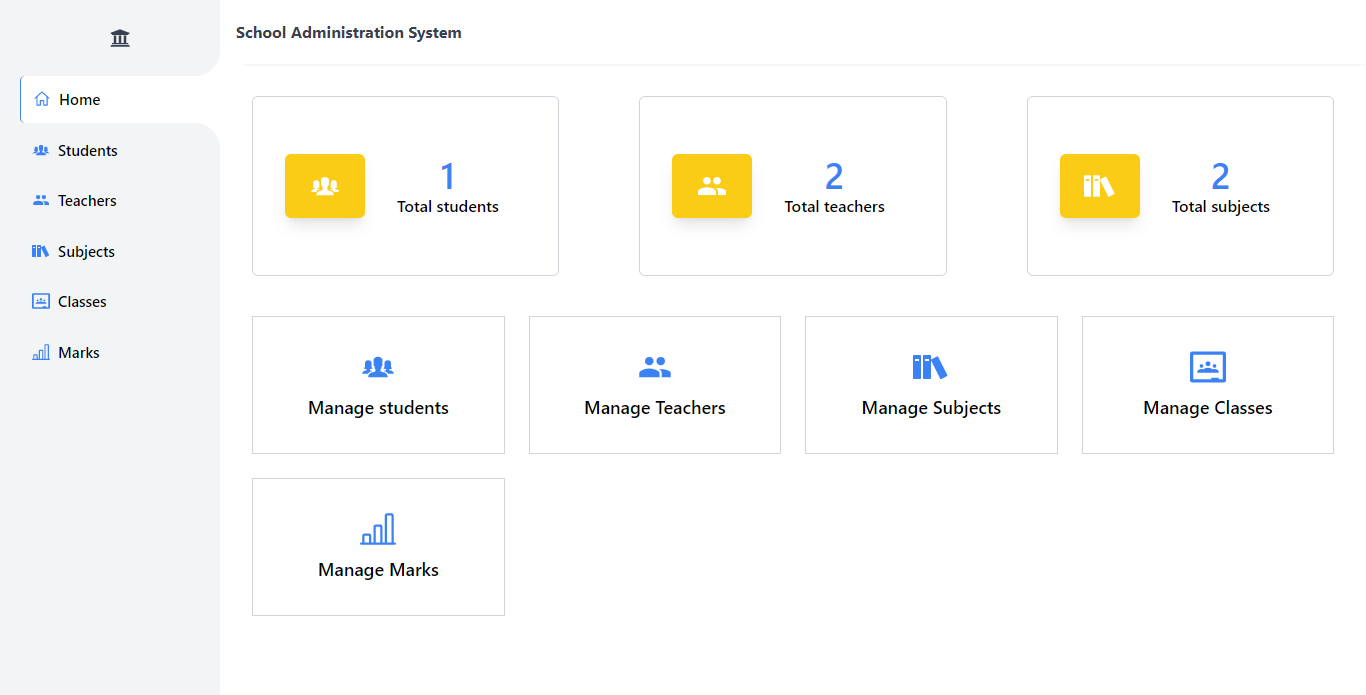The width and height of the screenshot is (1366, 695).
Task: Open the Manage Teachers card
Action: point(654,385)
